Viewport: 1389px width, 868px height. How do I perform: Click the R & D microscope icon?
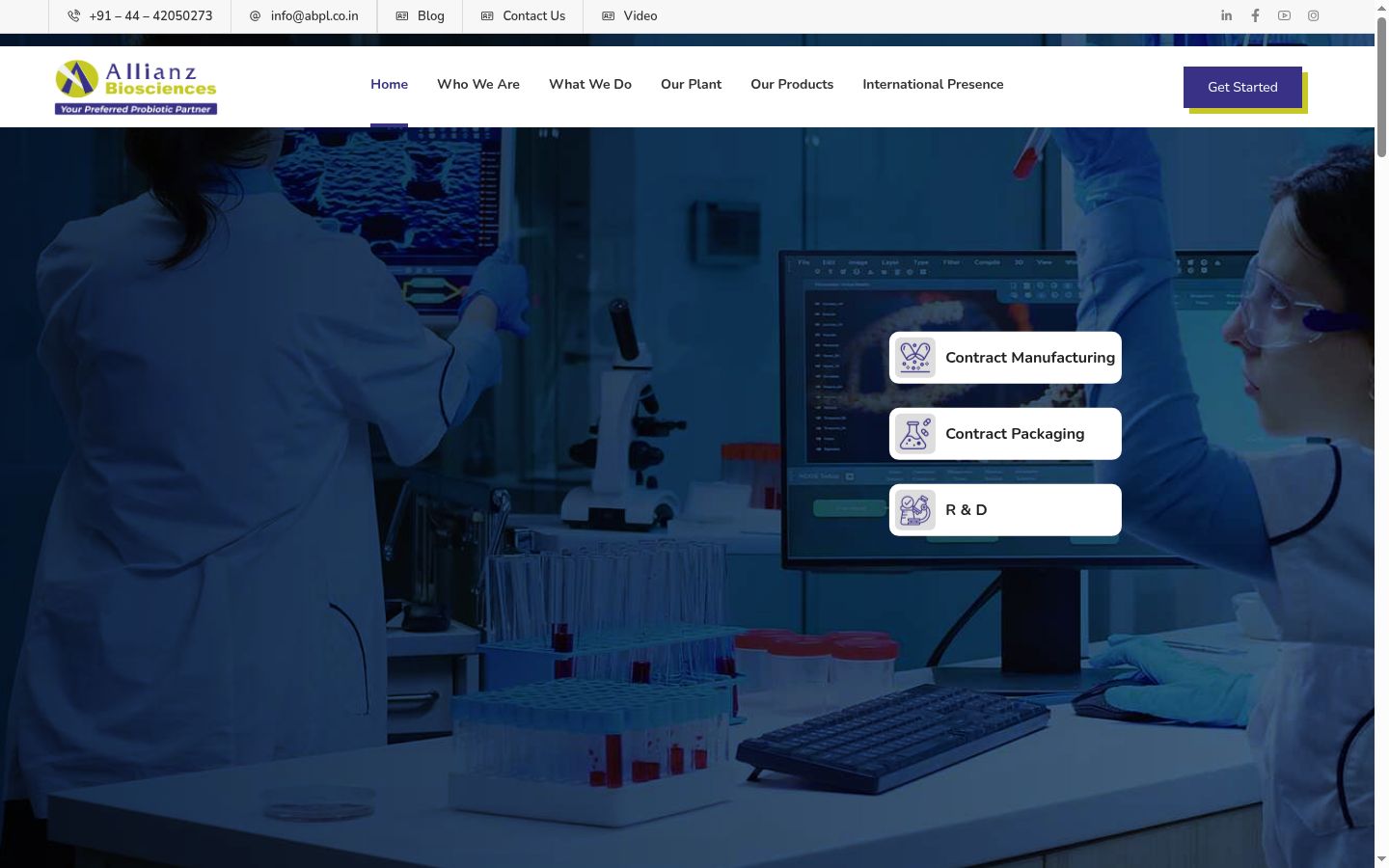(x=914, y=510)
